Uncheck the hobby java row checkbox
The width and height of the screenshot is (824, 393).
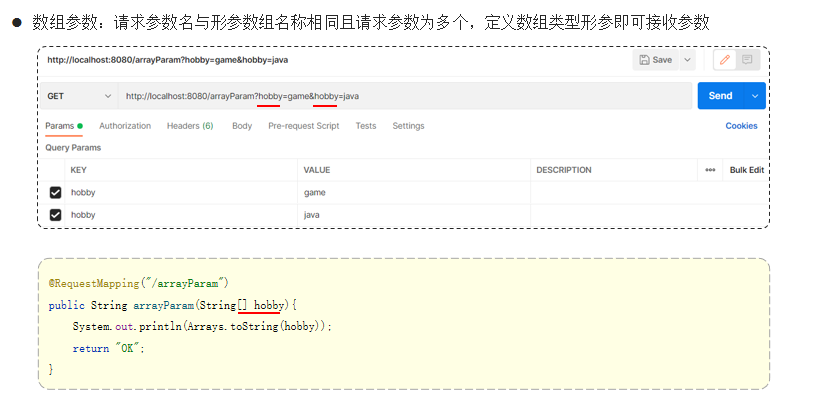pos(55,215)
